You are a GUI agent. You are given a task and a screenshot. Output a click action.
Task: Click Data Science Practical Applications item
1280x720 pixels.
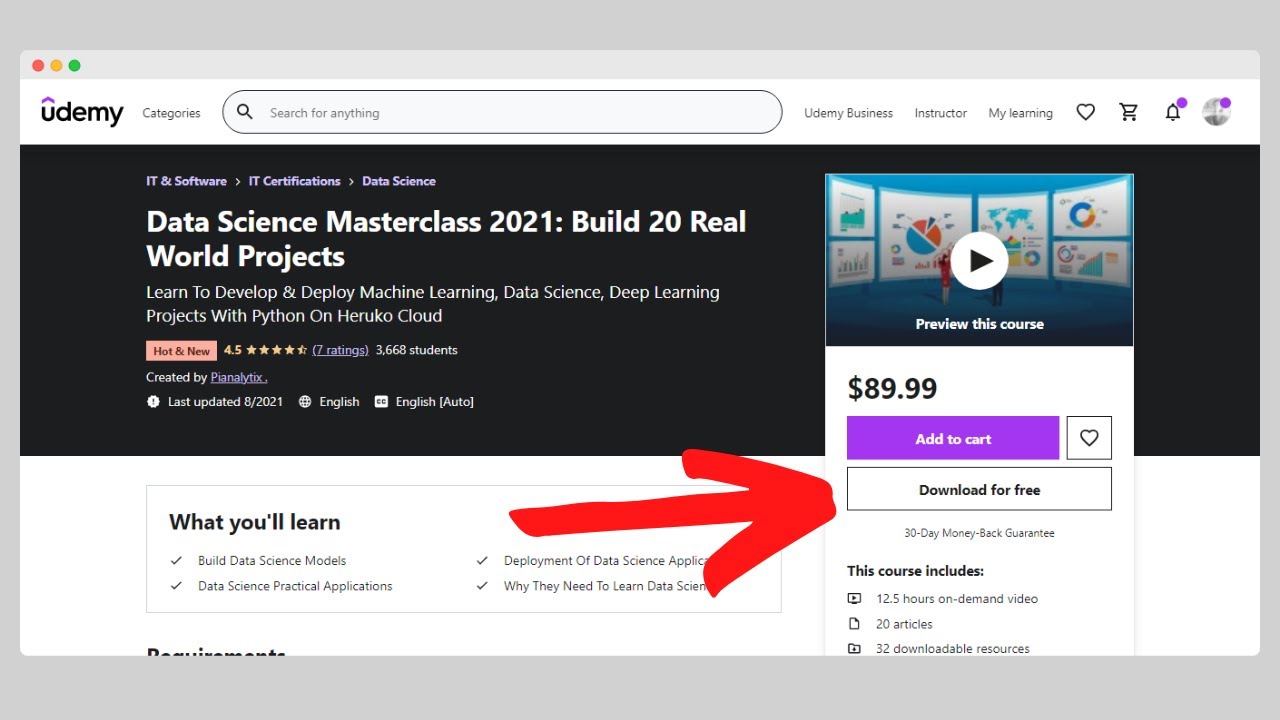click(295, 586)
